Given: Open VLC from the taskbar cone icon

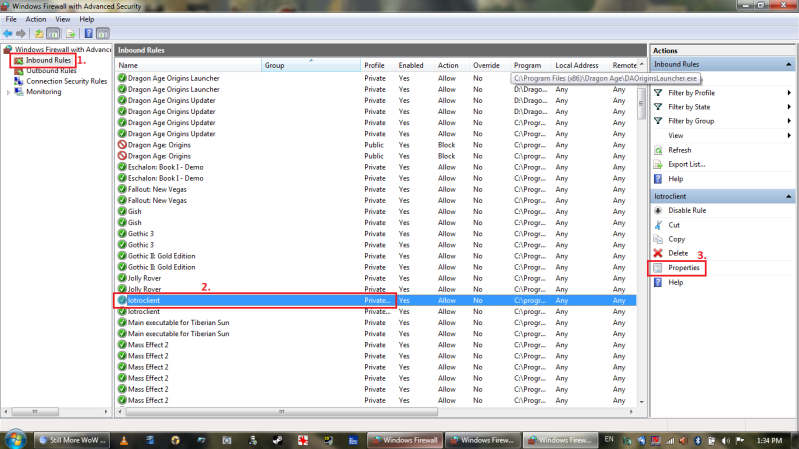Looking at the screenshot, I should (124, 440).
